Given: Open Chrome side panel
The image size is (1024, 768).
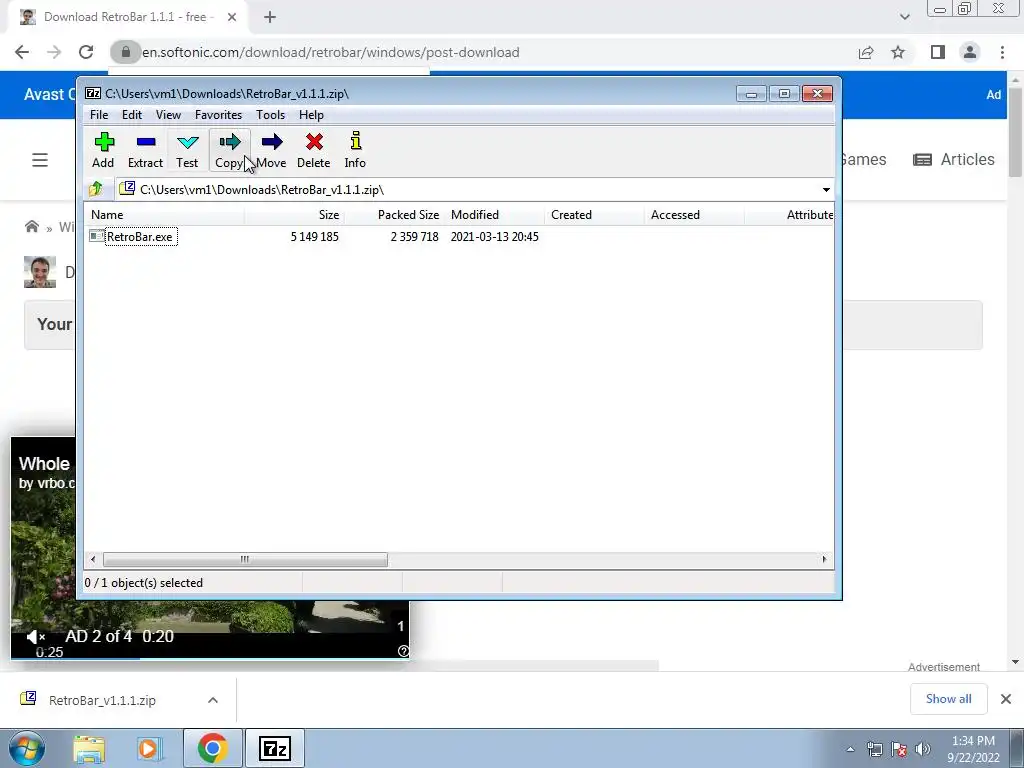Looking at the screenshot, I should pos(938,52).
